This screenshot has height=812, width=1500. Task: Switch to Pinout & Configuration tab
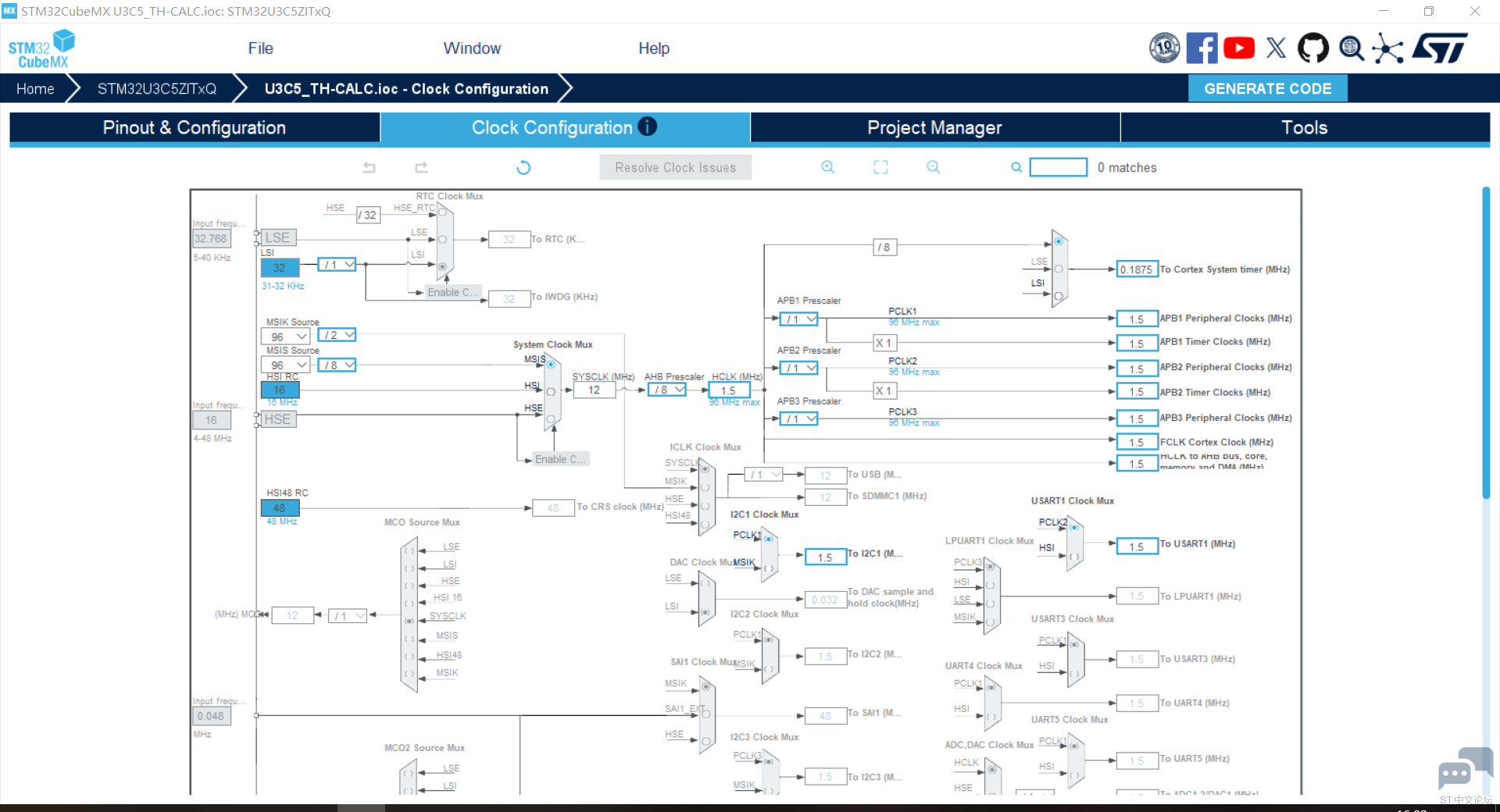195,127
